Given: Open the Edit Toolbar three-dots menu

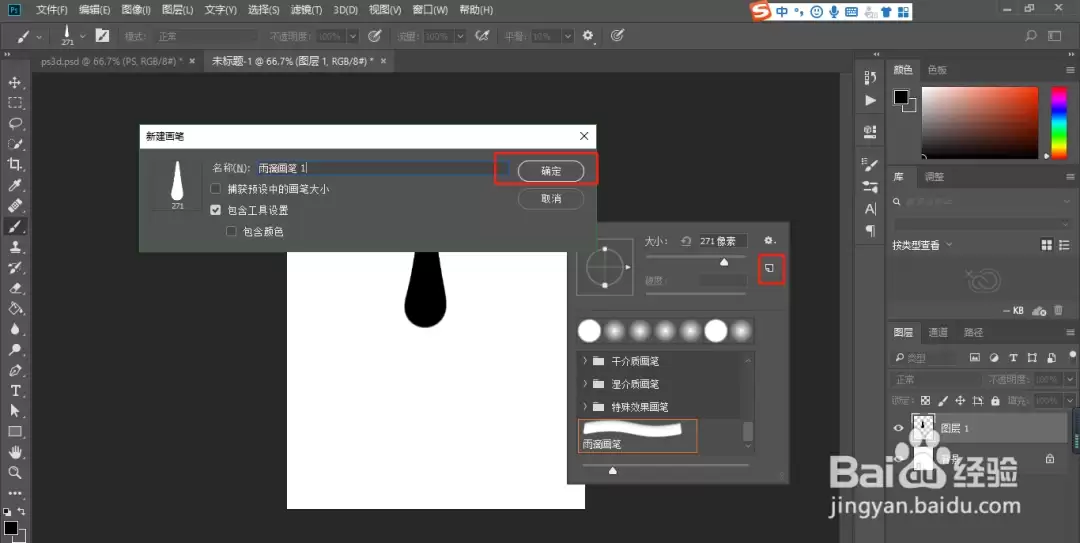Looking at the screenshot, I should coord(14,493).
